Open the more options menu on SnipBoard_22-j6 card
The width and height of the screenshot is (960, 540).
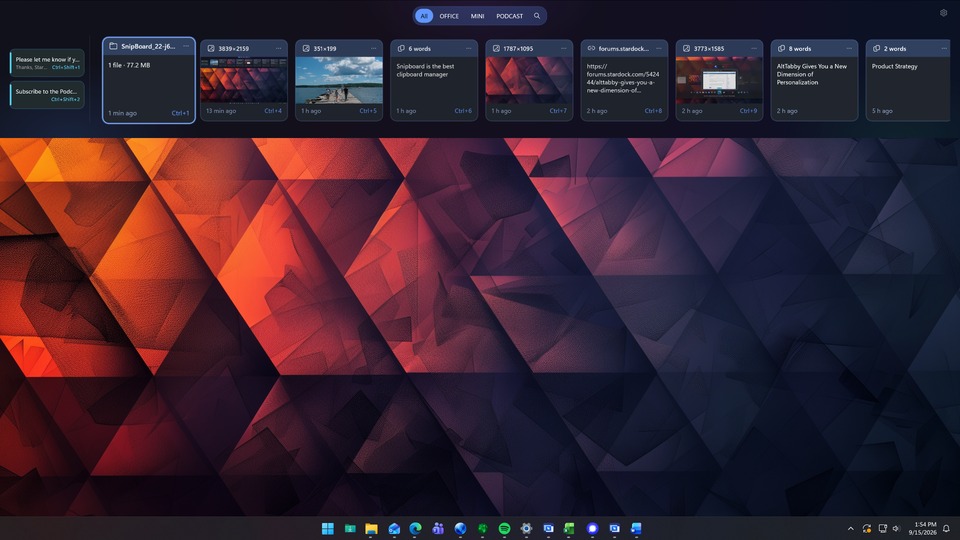pos(186,46)
